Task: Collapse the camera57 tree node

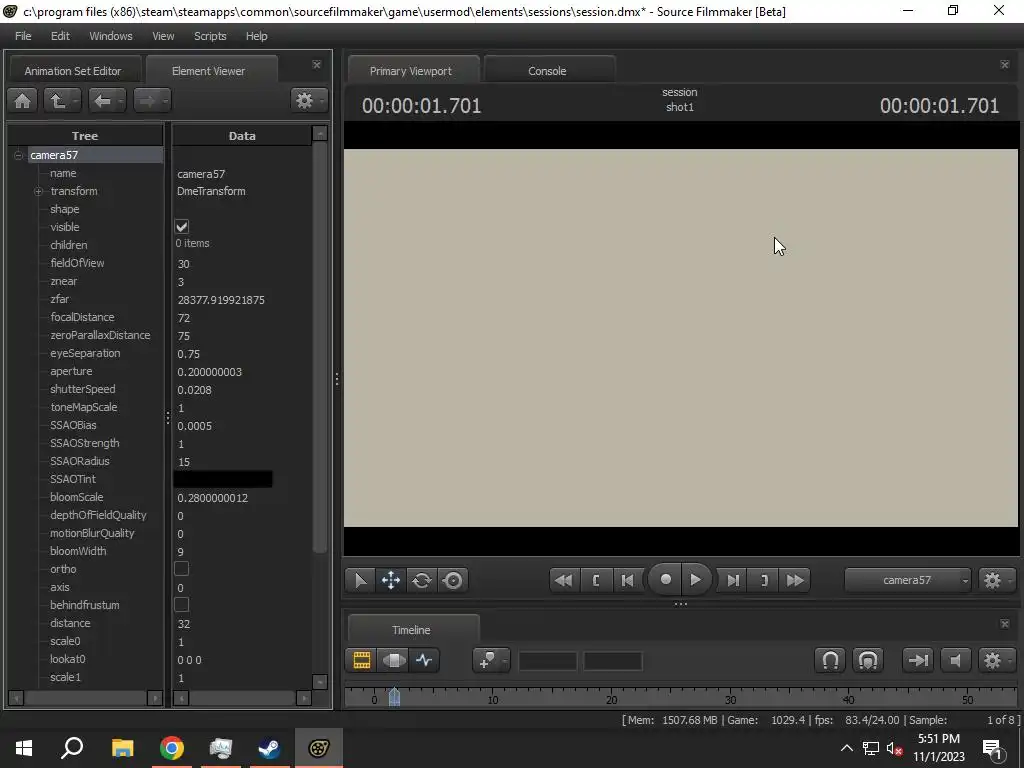Action: tap(18, 155)
